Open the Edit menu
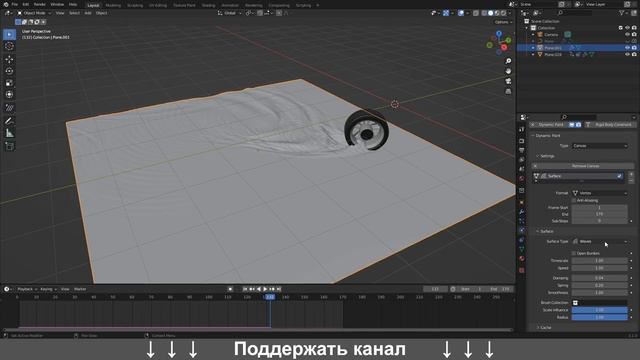 point(26,4)
